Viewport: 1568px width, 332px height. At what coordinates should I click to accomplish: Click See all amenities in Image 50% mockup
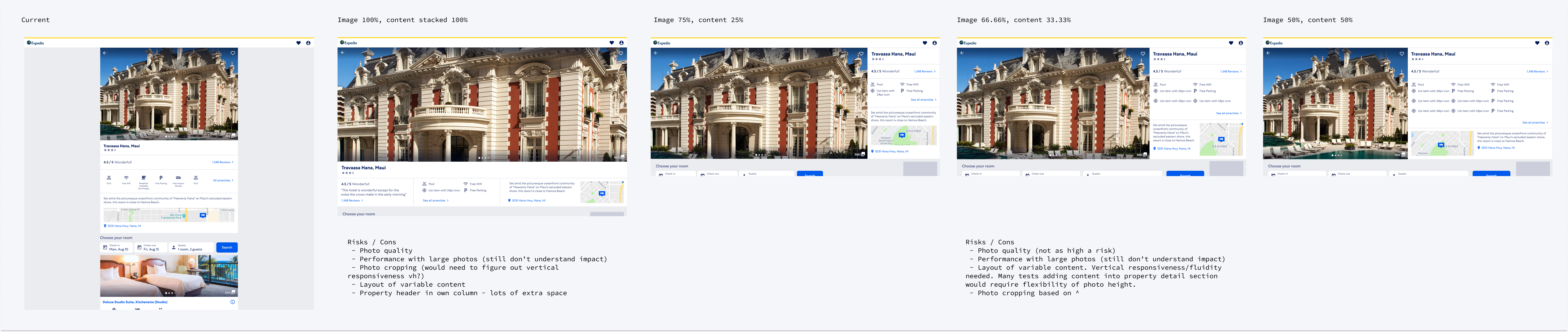click(x=1535, y=122)
